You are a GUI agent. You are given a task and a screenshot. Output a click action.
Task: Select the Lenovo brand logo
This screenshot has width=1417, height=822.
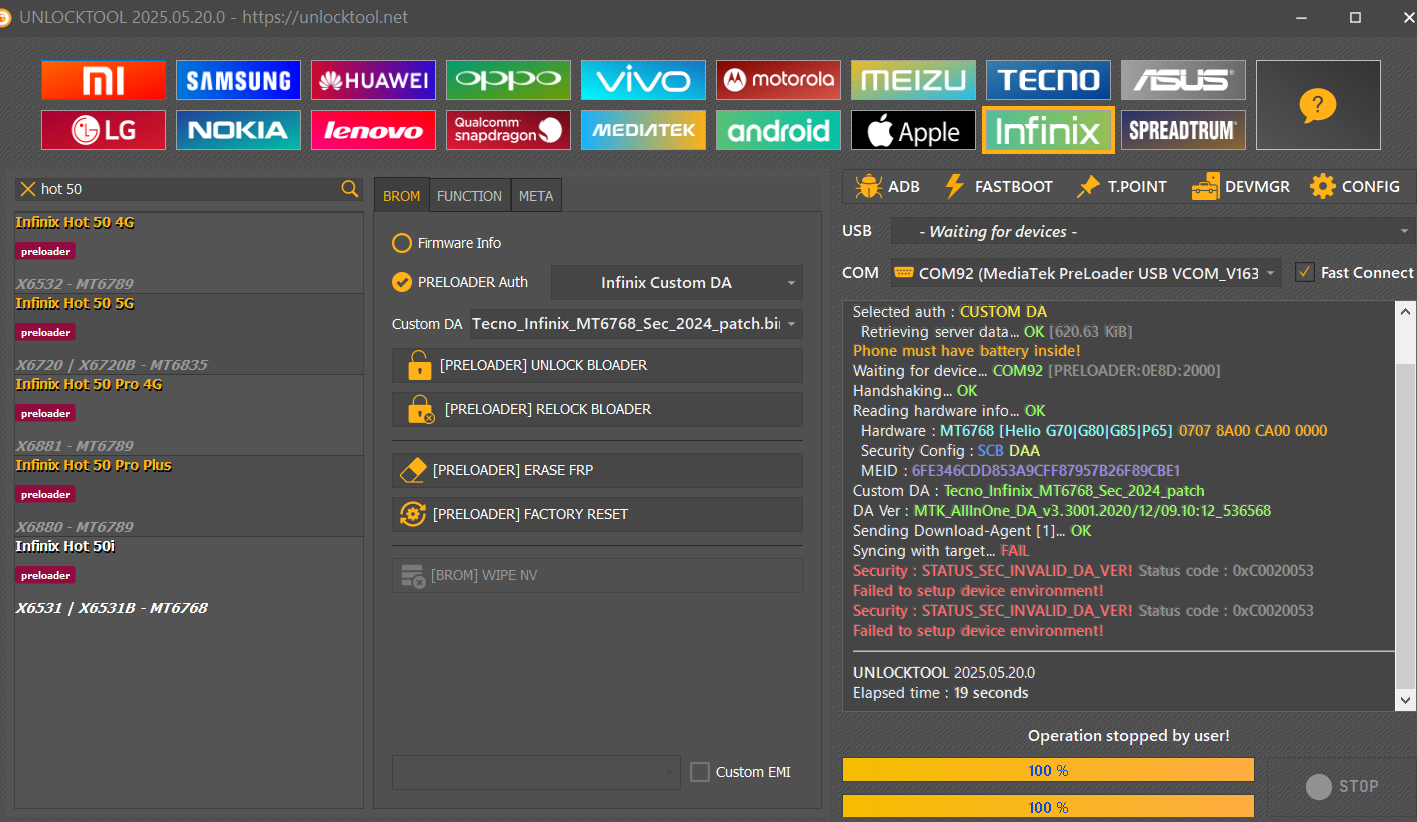point(373,130)
